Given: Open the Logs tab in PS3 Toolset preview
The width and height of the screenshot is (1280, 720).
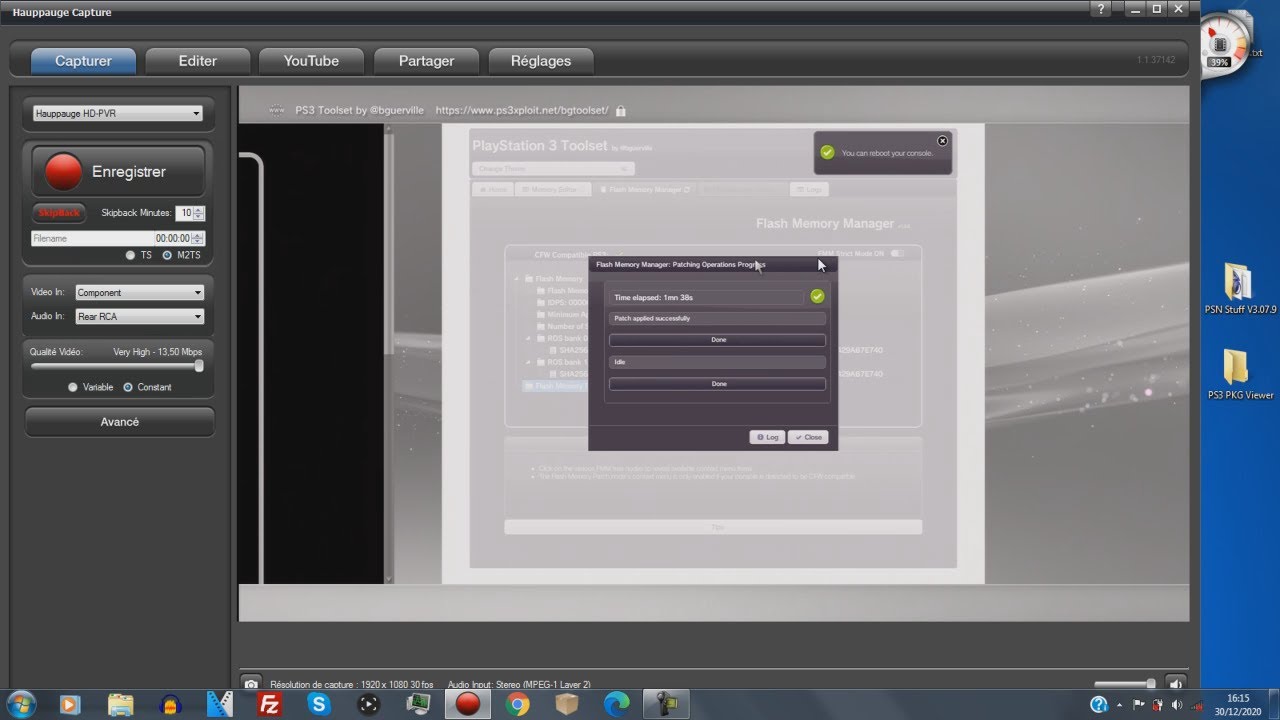Looking at the screenshot, I should [809, 189].
